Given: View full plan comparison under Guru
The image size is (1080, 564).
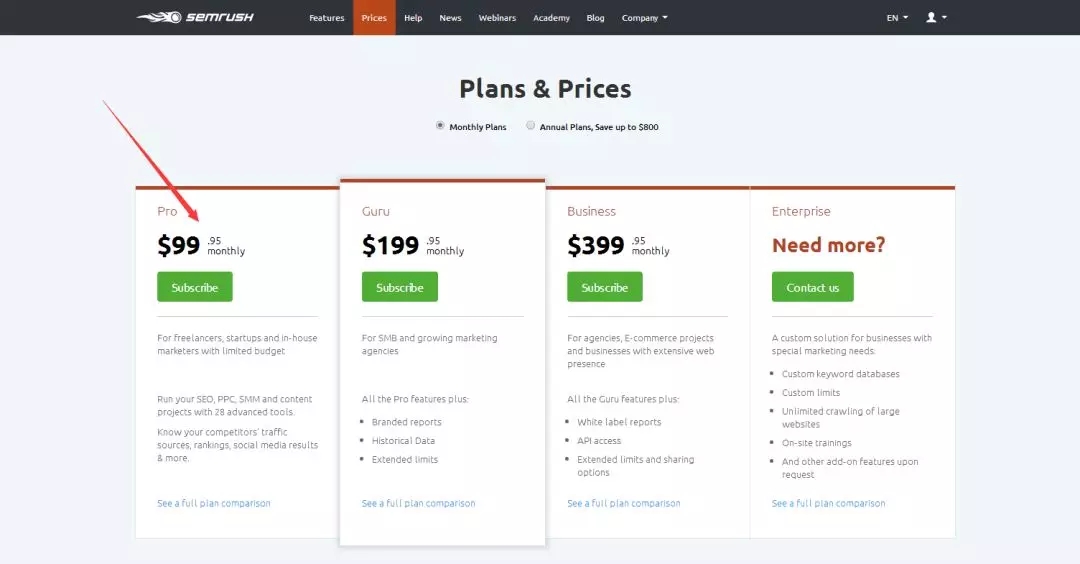Looking at the screenshot, I should click(x=419, y=503).
